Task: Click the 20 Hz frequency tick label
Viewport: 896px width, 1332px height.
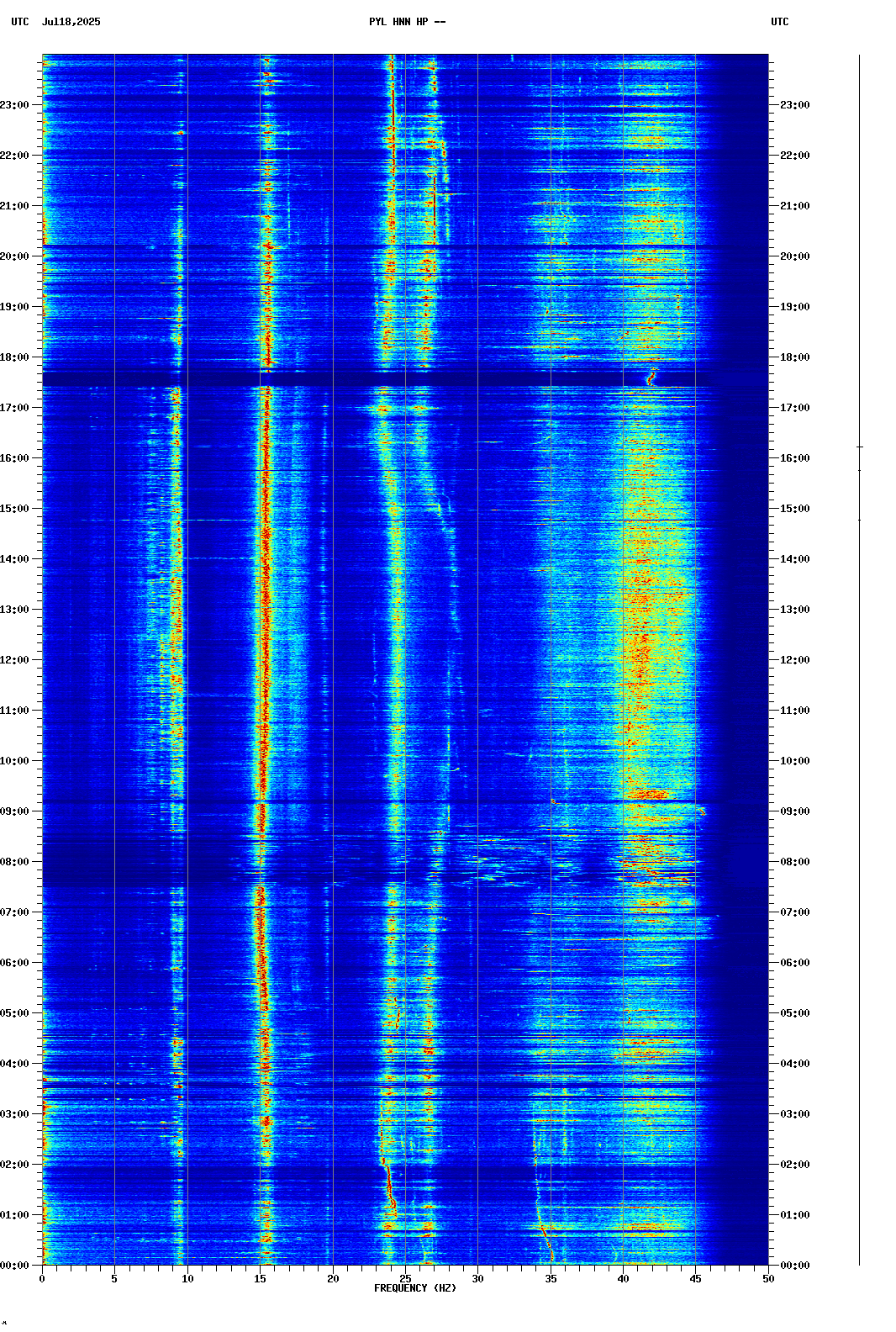Action: tap(333, 1279)
